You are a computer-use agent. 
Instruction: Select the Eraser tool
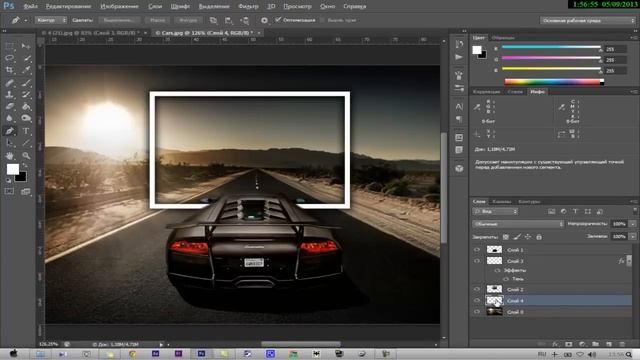pos(9,107)
